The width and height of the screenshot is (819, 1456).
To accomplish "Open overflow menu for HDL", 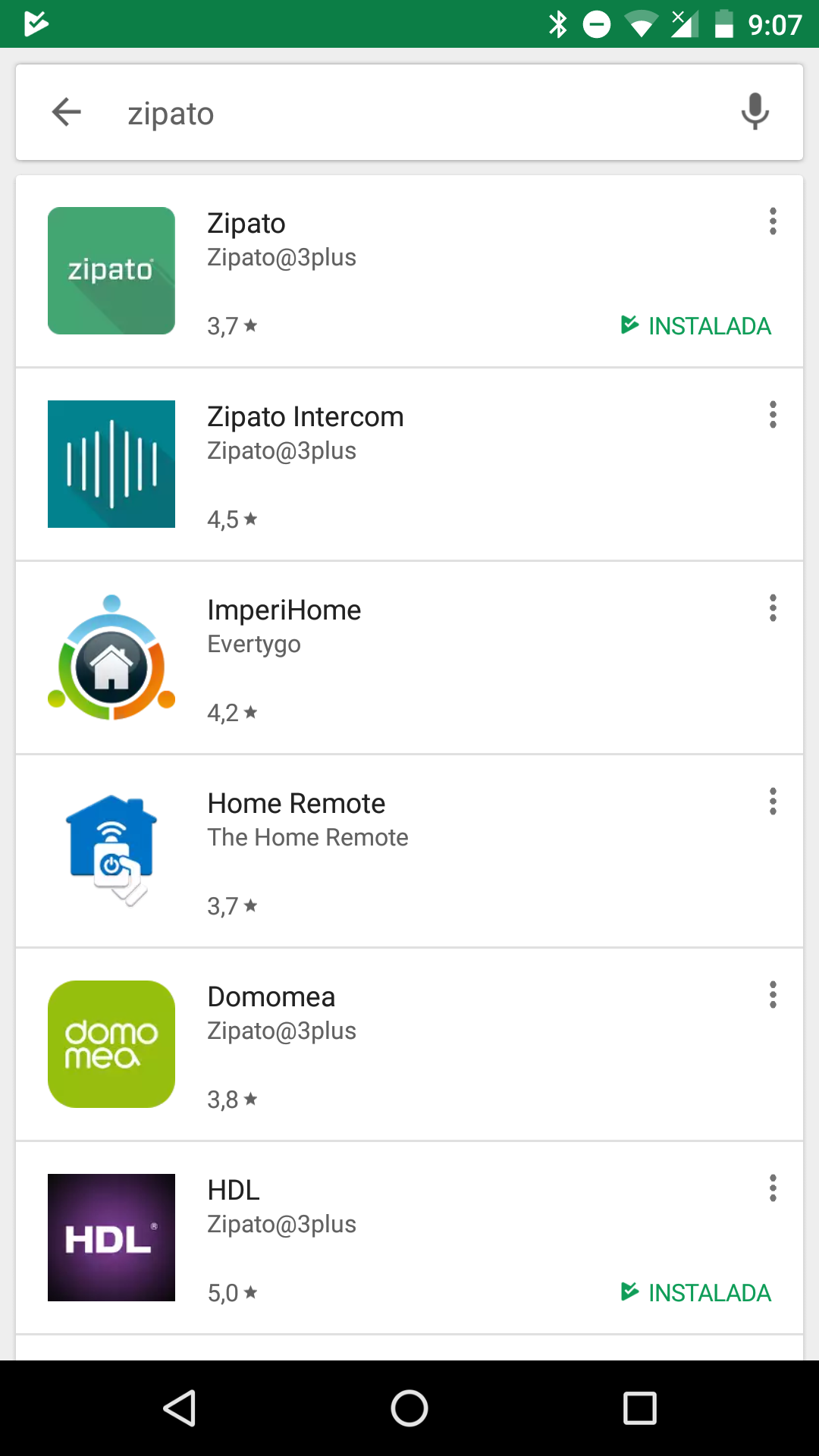I will 773,1188.
